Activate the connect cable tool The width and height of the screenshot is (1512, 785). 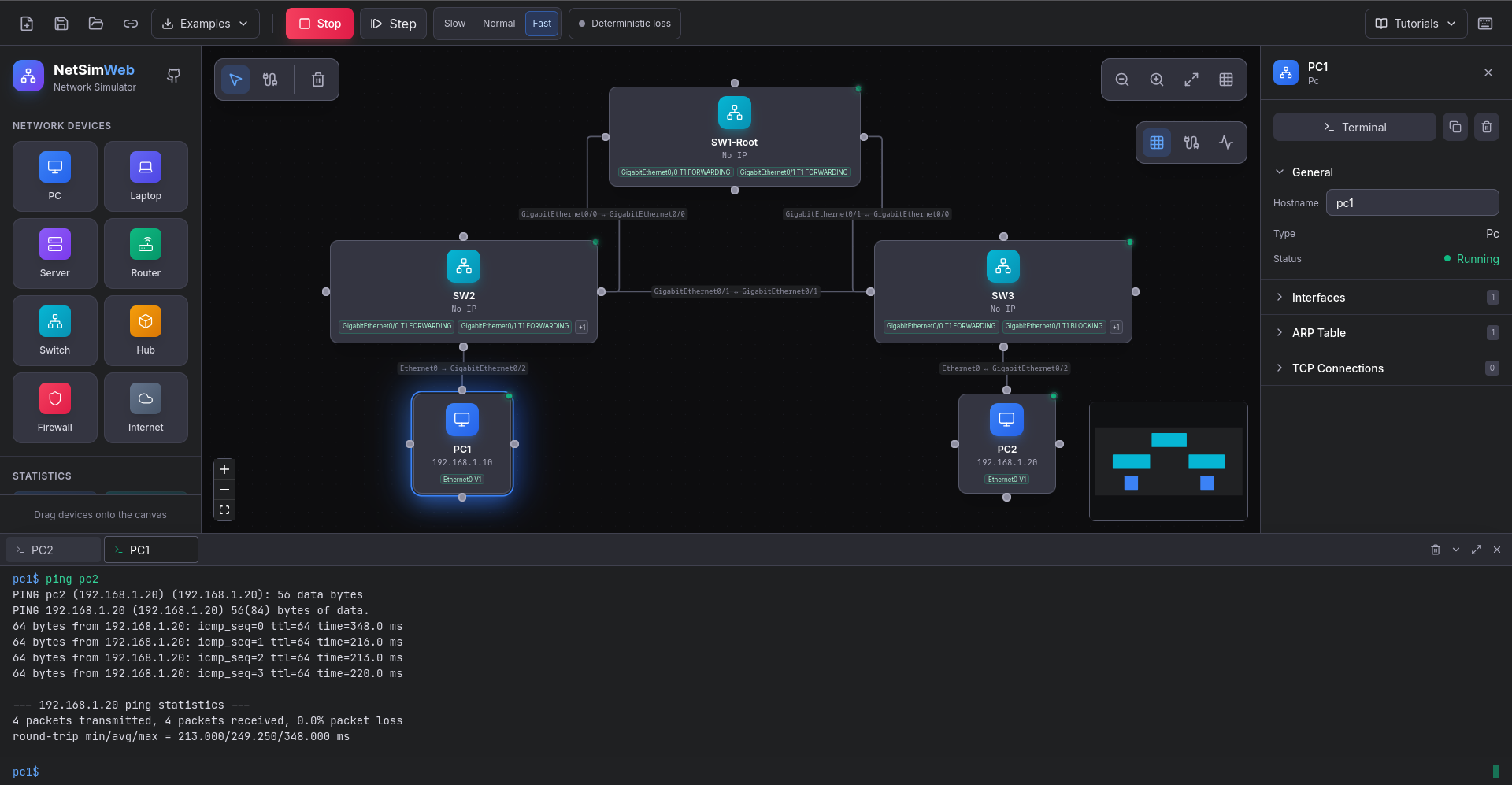[270, 80]
